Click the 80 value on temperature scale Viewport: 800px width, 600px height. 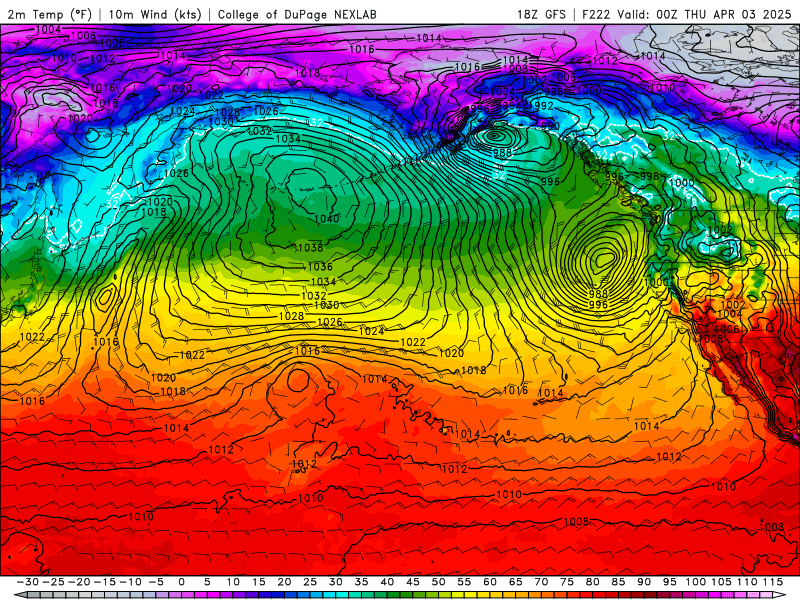[592, 582]
